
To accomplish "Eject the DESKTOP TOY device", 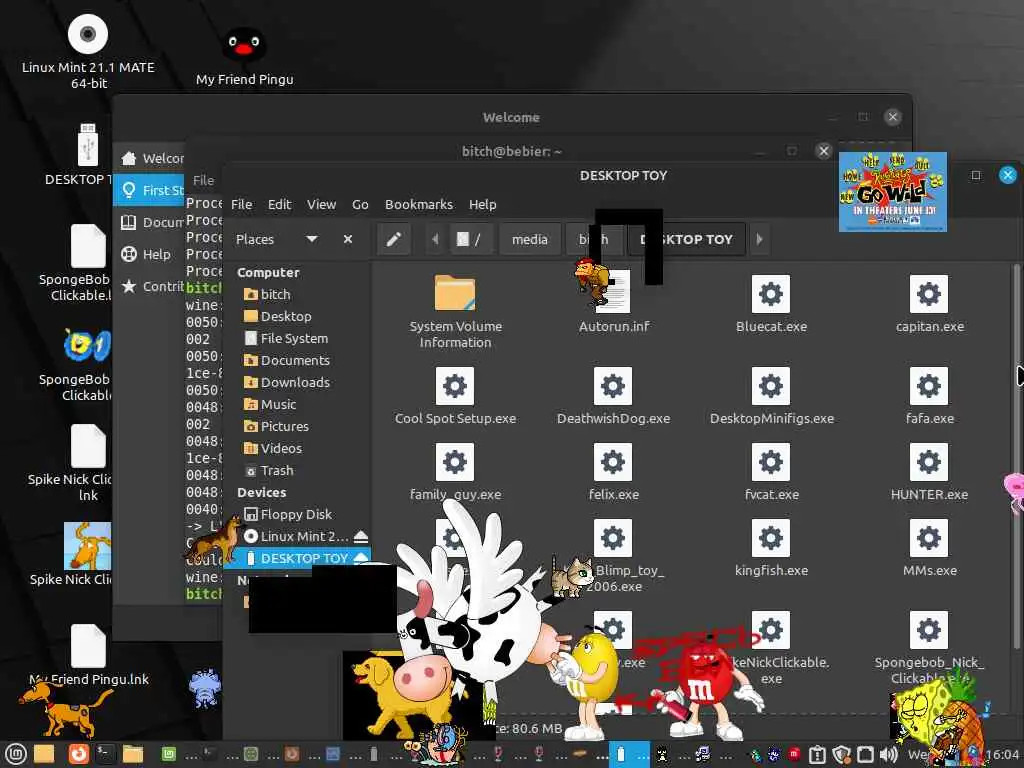I will pyautogui.click(x=360, y=558).
